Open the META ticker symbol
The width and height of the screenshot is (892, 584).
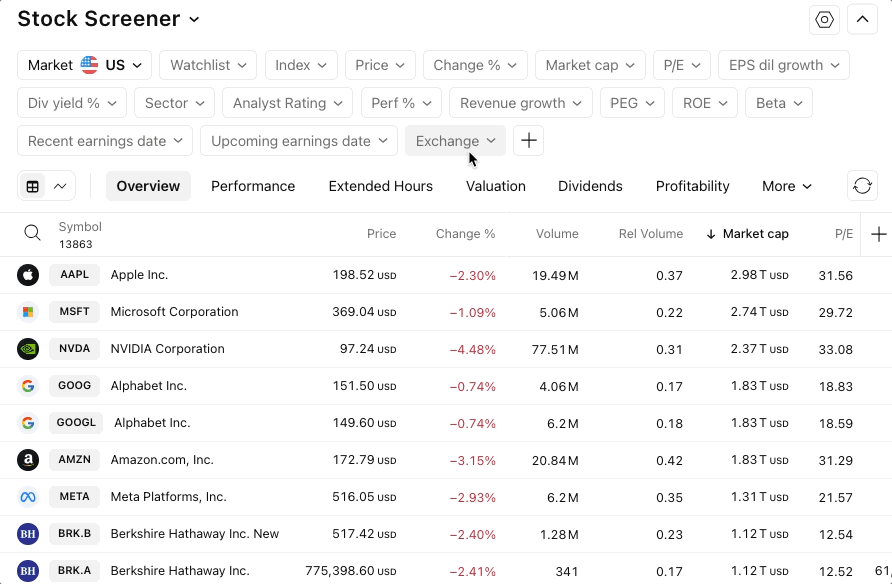(x=75, y=496)
